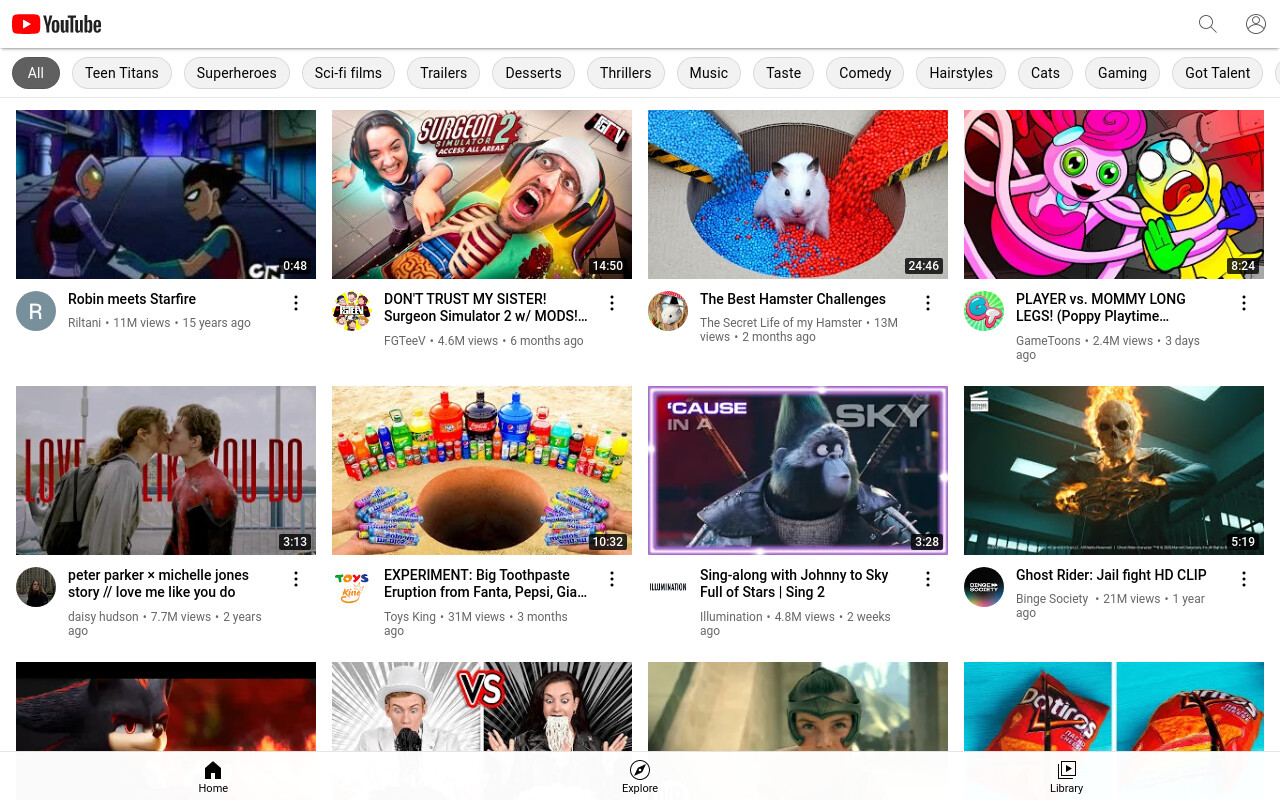The width and height of the screenshot is (1280, 800).
Task: Open the account profile icon
Action: click(1256, 24)
